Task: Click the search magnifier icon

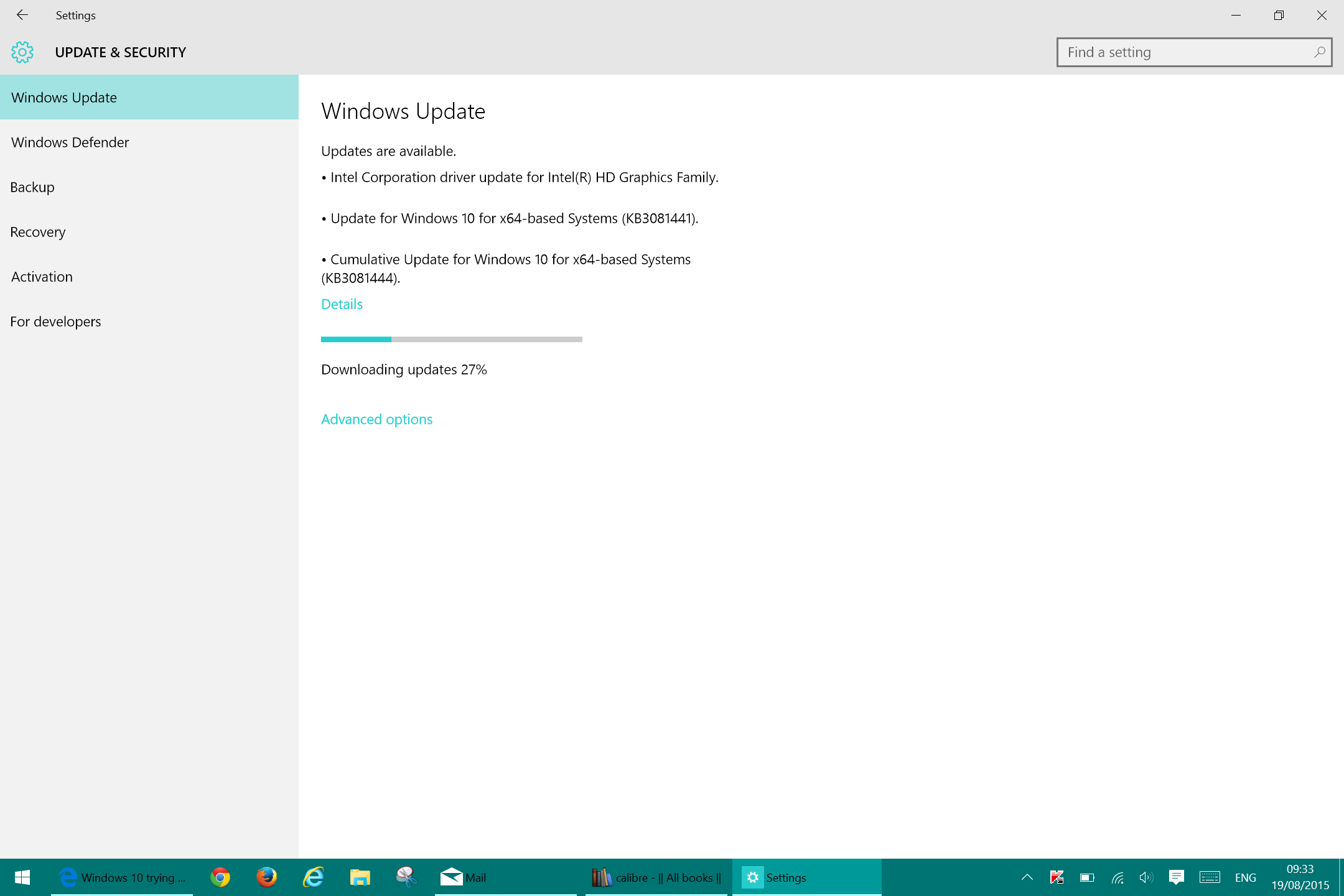Action: (1319, 52)
